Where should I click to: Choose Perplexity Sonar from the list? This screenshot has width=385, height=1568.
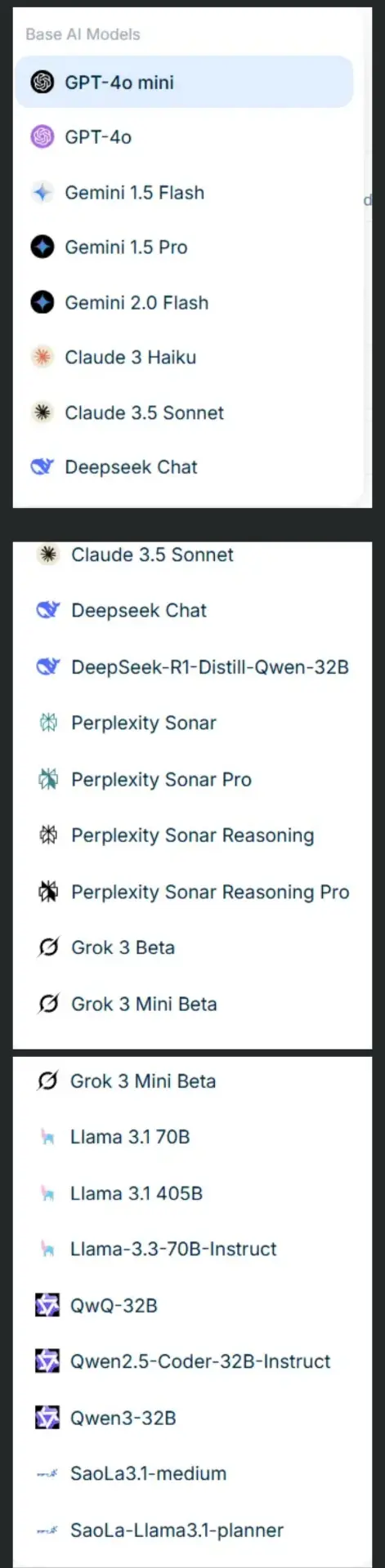coord(193,723)
